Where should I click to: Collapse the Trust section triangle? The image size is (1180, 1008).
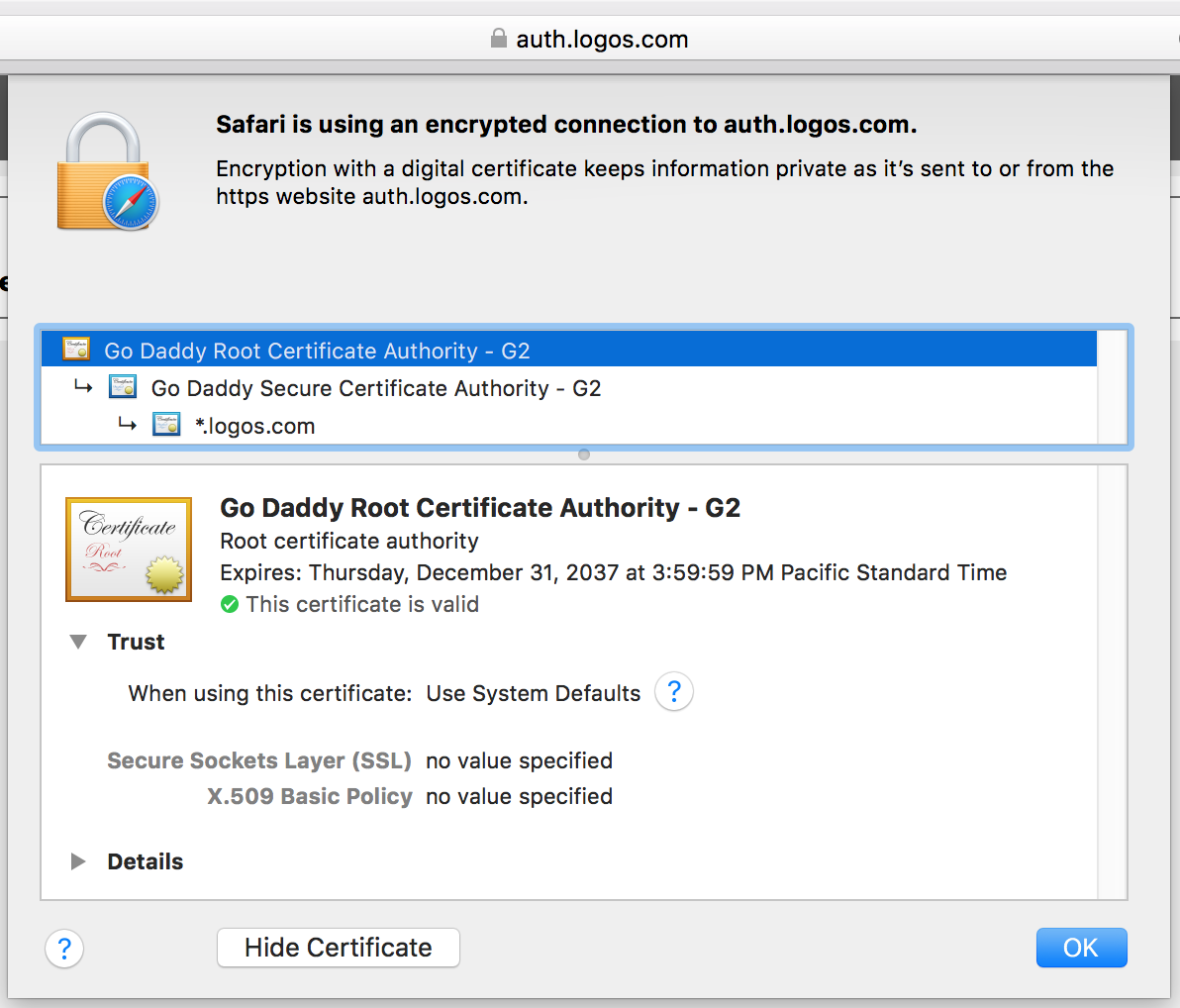78,642
